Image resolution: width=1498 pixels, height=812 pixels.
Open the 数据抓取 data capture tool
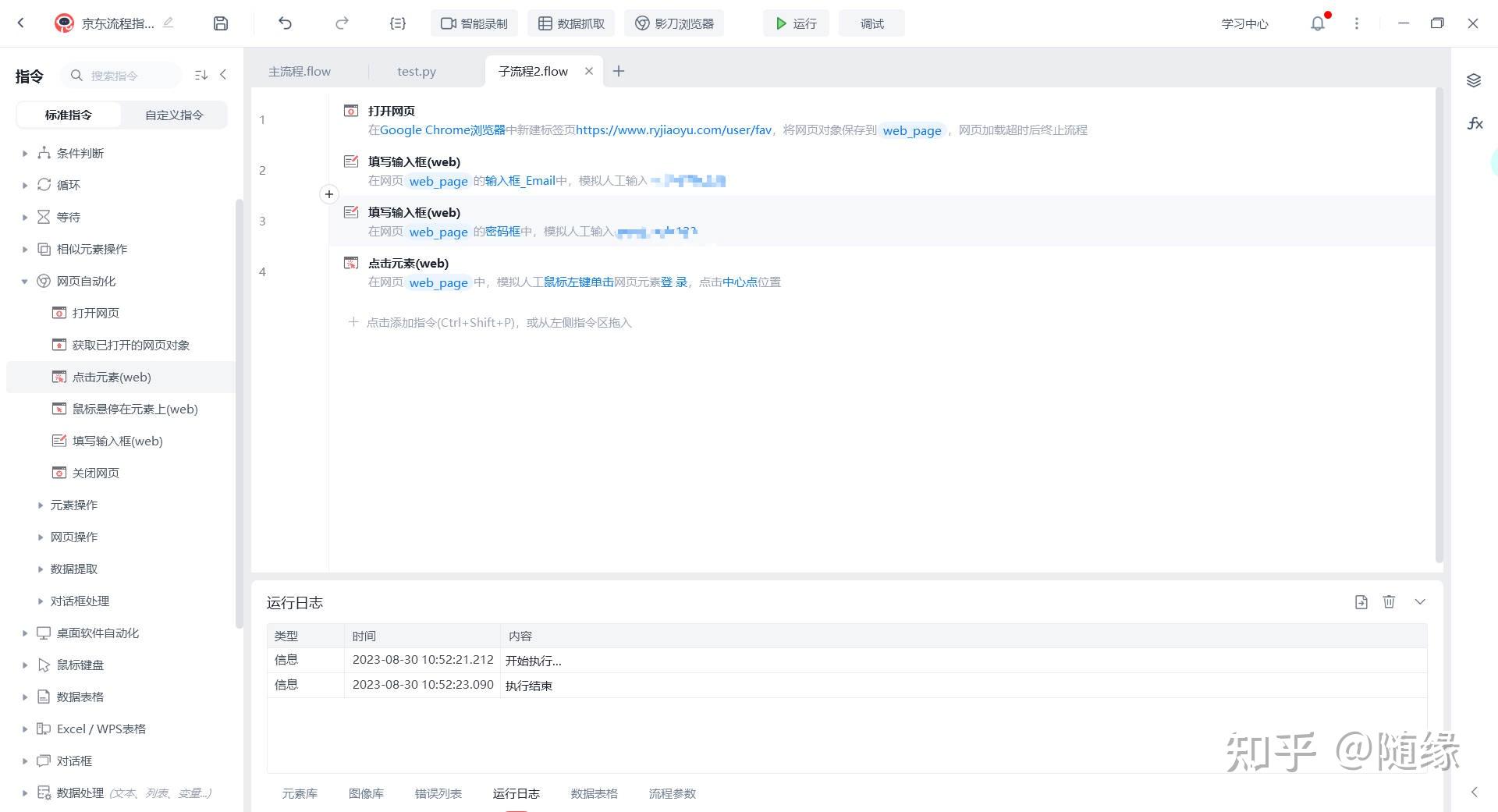click(x=571, y=23)
